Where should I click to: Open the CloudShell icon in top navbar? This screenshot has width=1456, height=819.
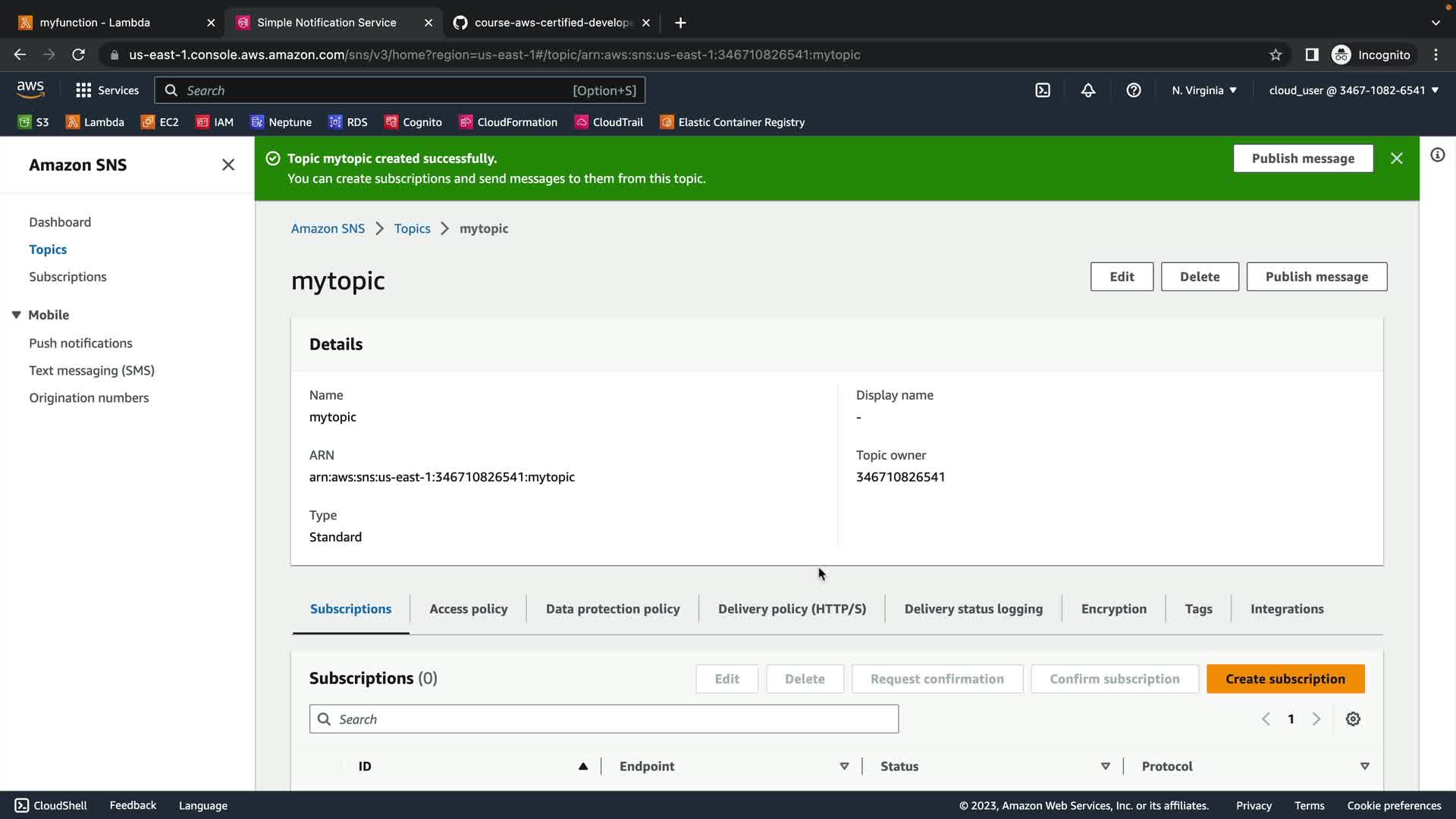pos(1043,90)
